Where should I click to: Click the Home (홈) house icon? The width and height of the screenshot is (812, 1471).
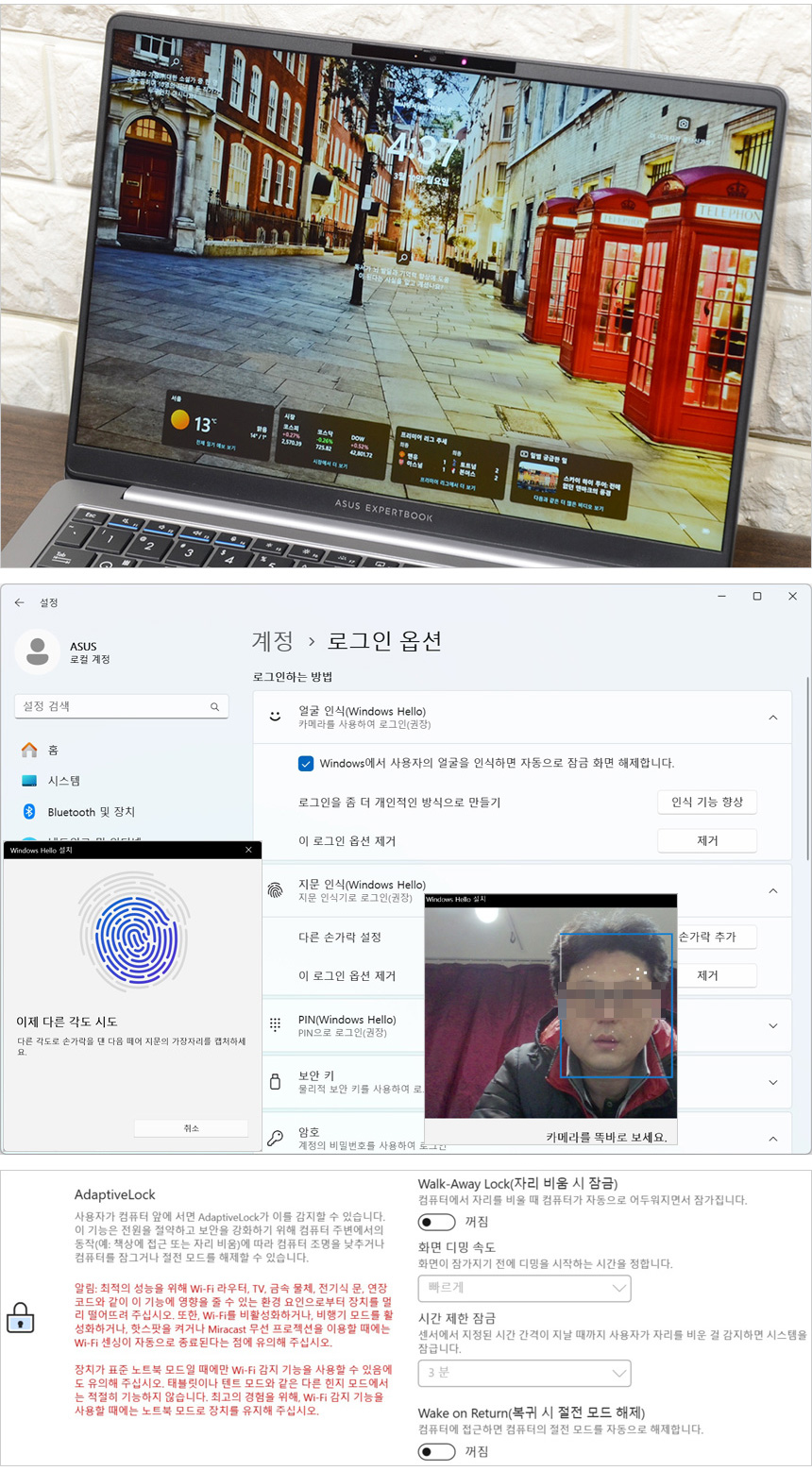tap(29, 750)
